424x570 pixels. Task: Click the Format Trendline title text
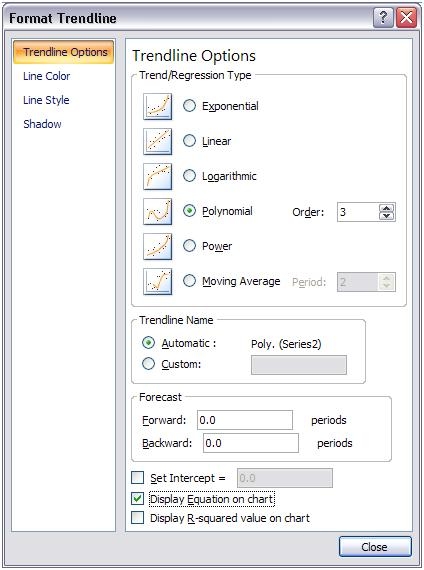tap(63, 18)
